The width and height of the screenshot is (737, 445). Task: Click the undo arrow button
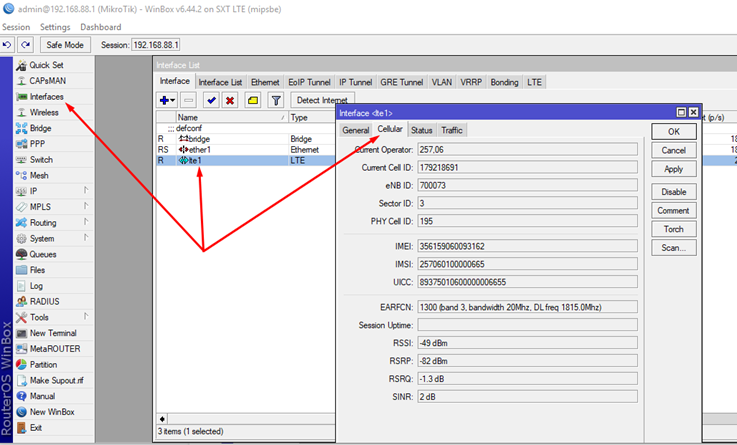click(x=7, y=45)
